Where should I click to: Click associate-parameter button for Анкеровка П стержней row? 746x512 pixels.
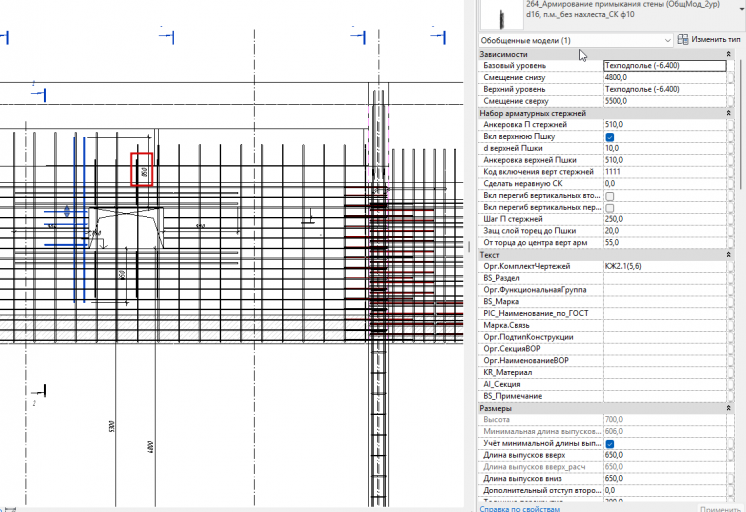tap(730, 125)
